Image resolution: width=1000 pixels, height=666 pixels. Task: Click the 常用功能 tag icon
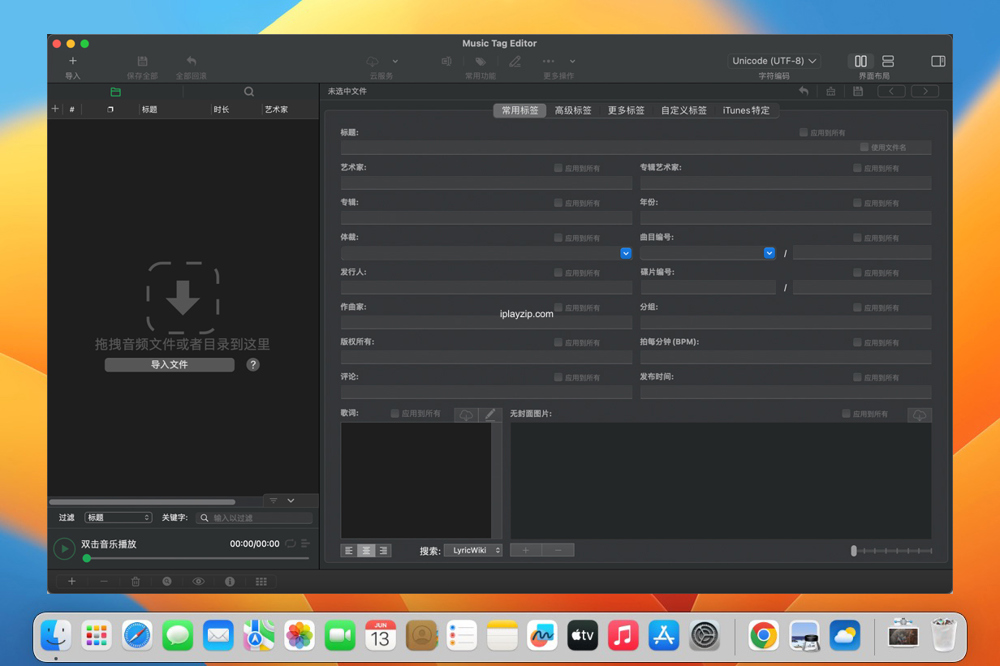pos(480,61)
